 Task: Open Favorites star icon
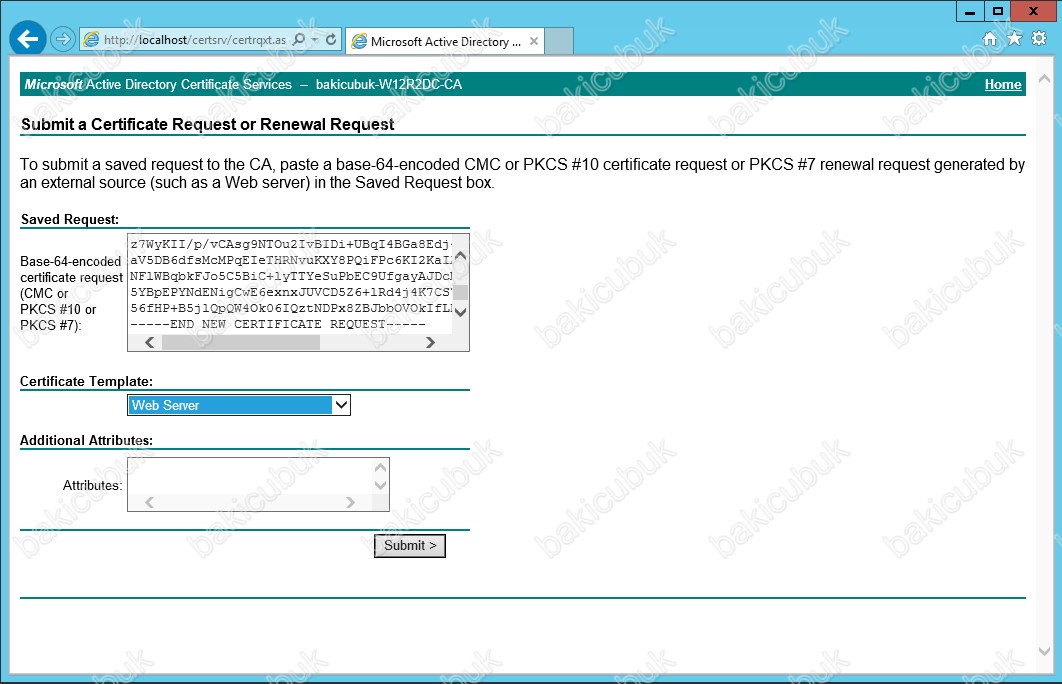point(1014,39)
